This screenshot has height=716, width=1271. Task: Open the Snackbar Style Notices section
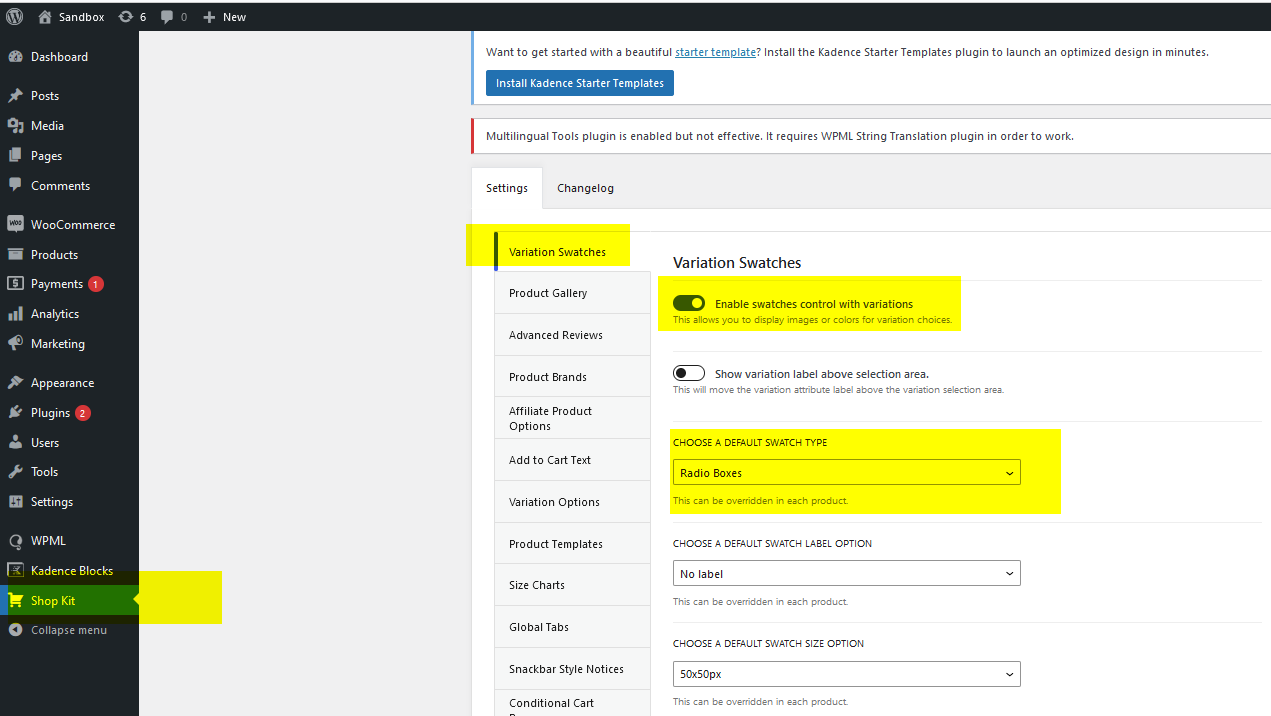point(572,669)
